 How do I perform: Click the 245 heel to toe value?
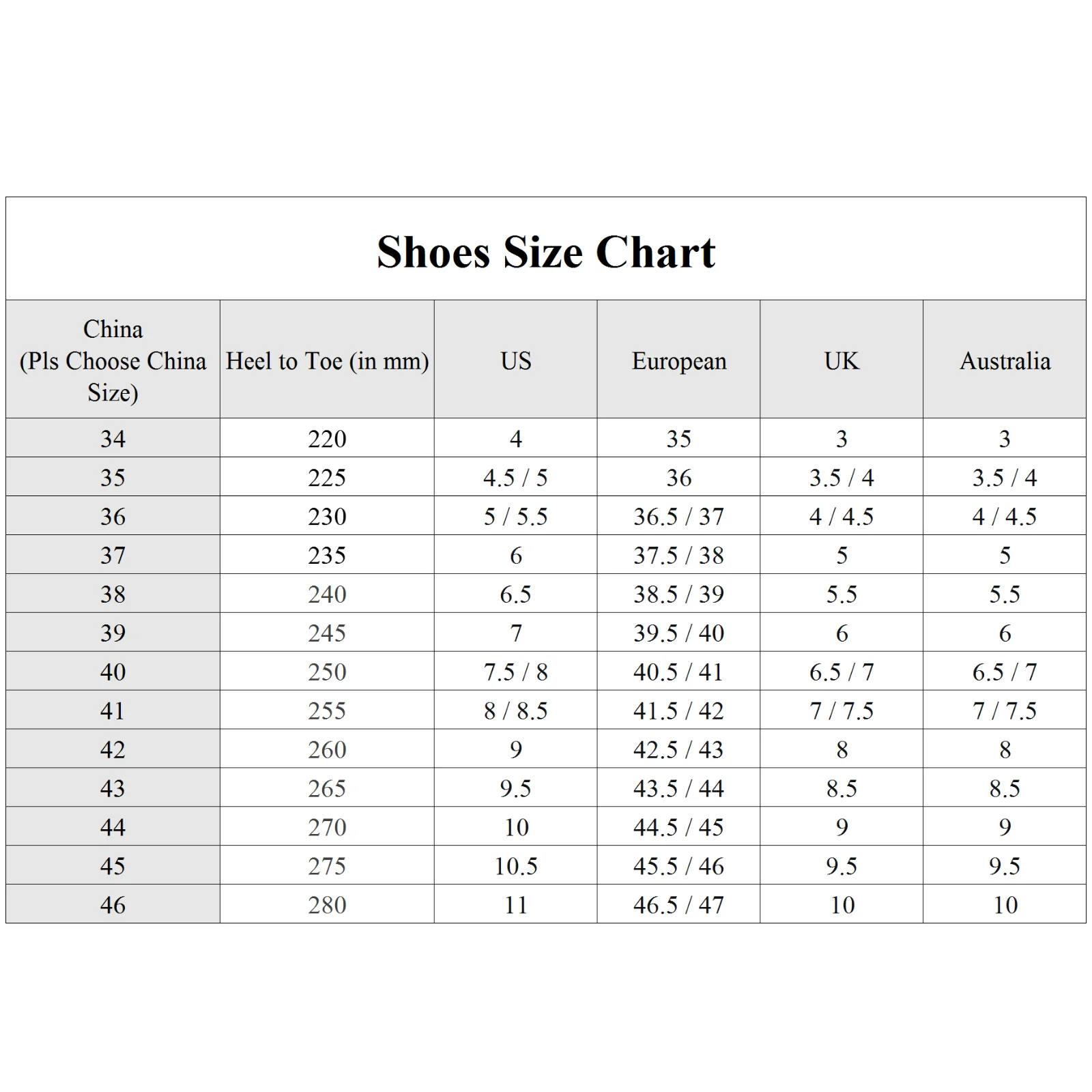[x=327, y=633]
